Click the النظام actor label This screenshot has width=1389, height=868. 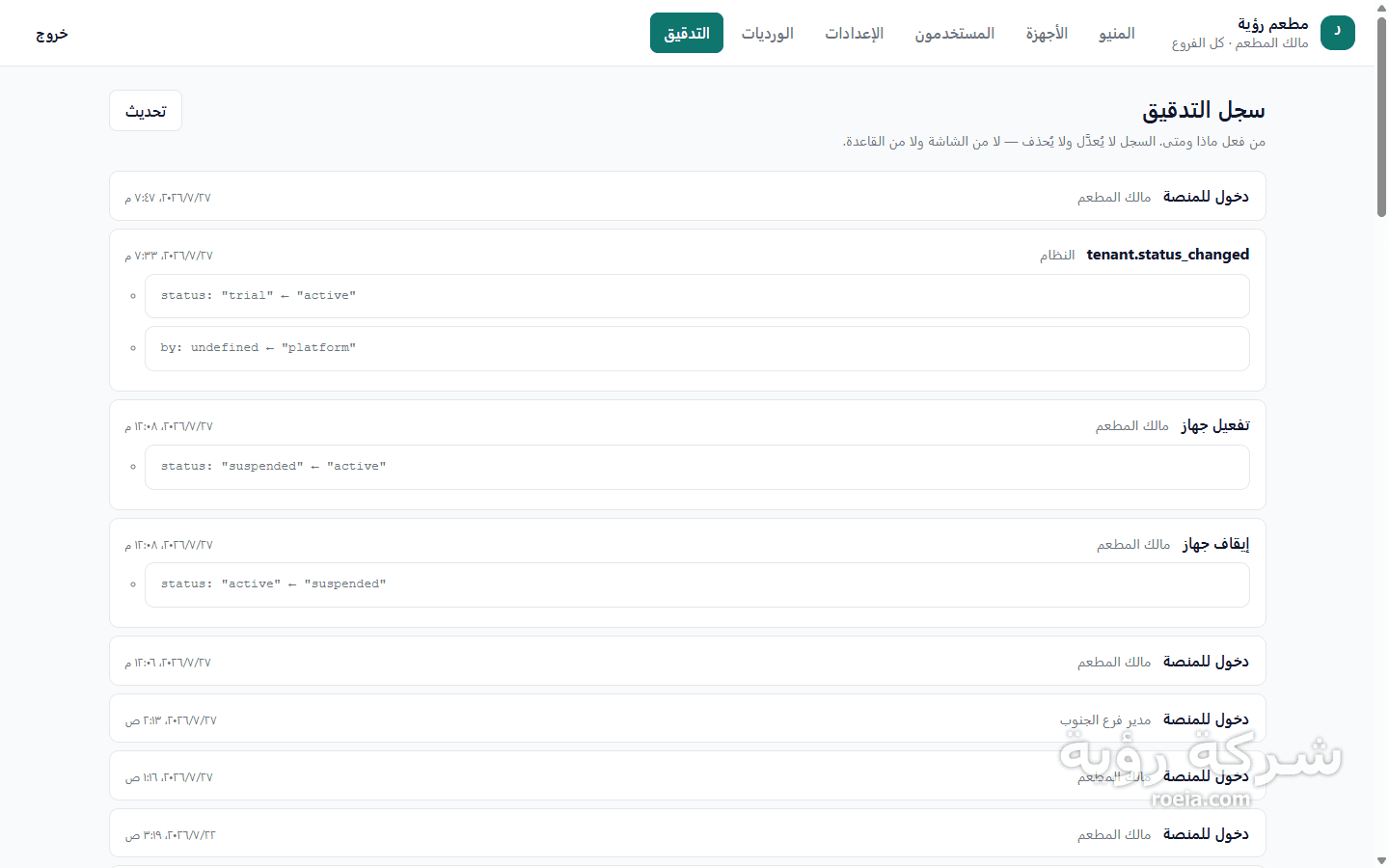coord(1057,255)
